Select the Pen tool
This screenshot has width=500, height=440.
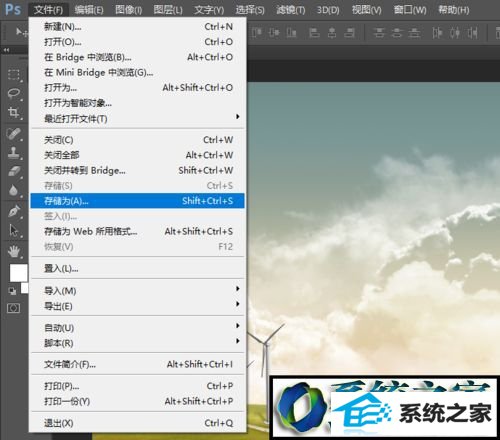pos(14,212)
